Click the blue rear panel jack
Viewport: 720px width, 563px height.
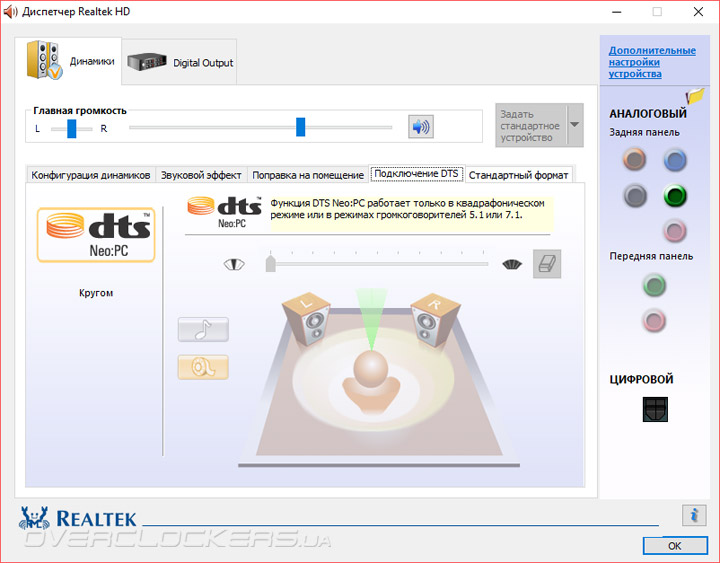click(x=675, y=160)
